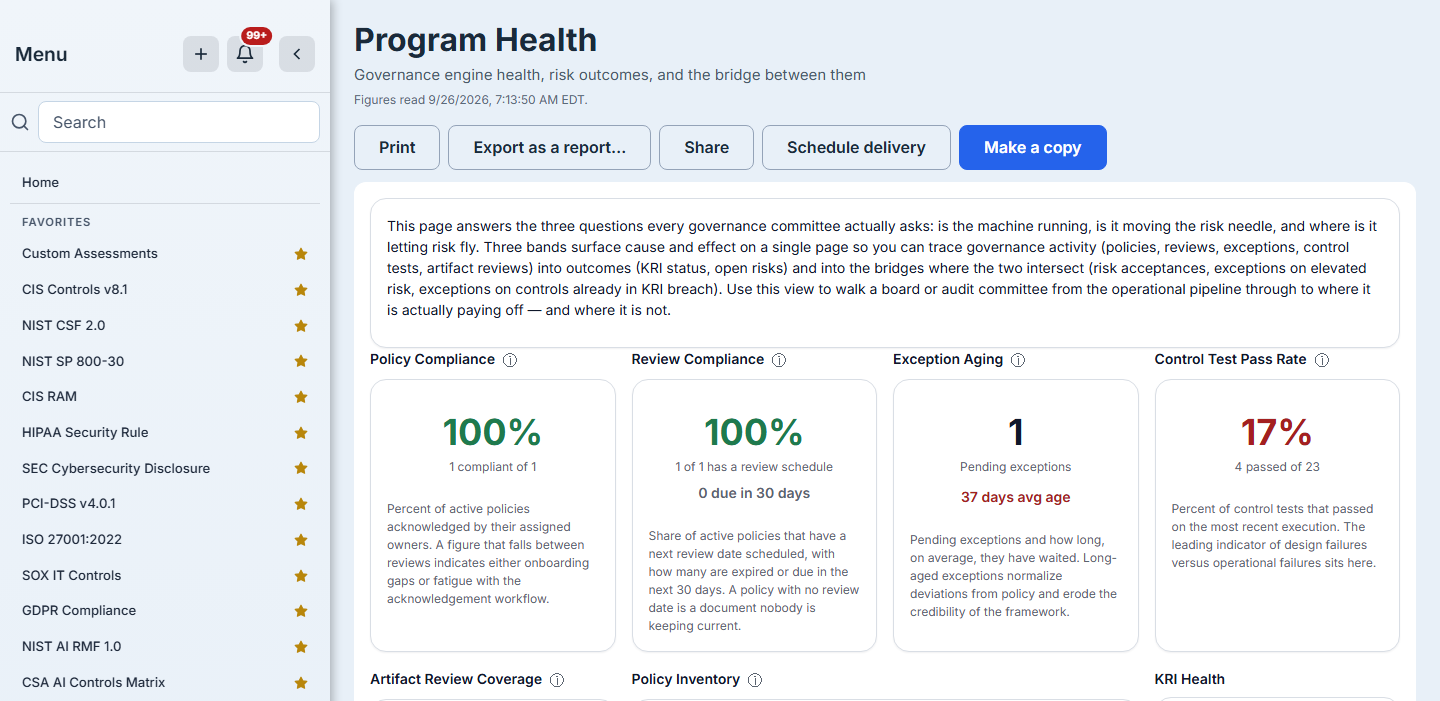Viewport: 1440px width, 701px height.
Task: Open Policy Compliance info icon
Action: click(510, 360)
